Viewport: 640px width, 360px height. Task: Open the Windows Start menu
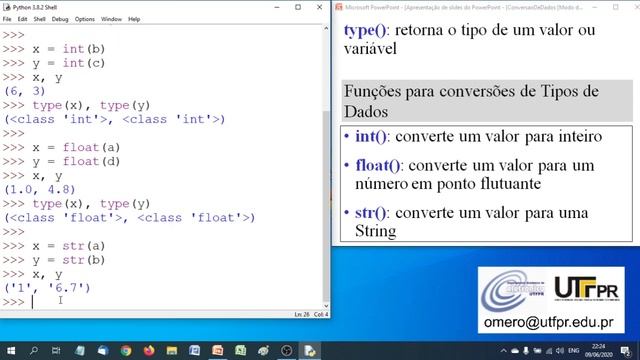tap(11, 351)
